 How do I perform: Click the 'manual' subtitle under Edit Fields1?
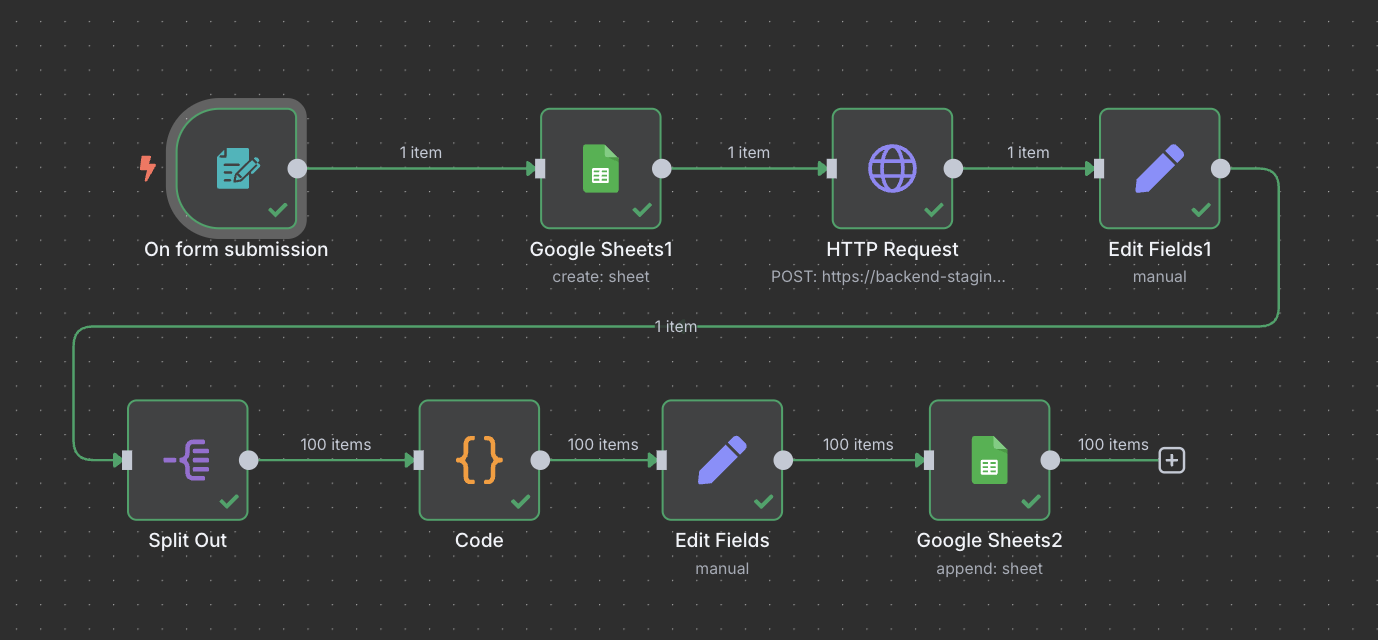[1160, 277]
